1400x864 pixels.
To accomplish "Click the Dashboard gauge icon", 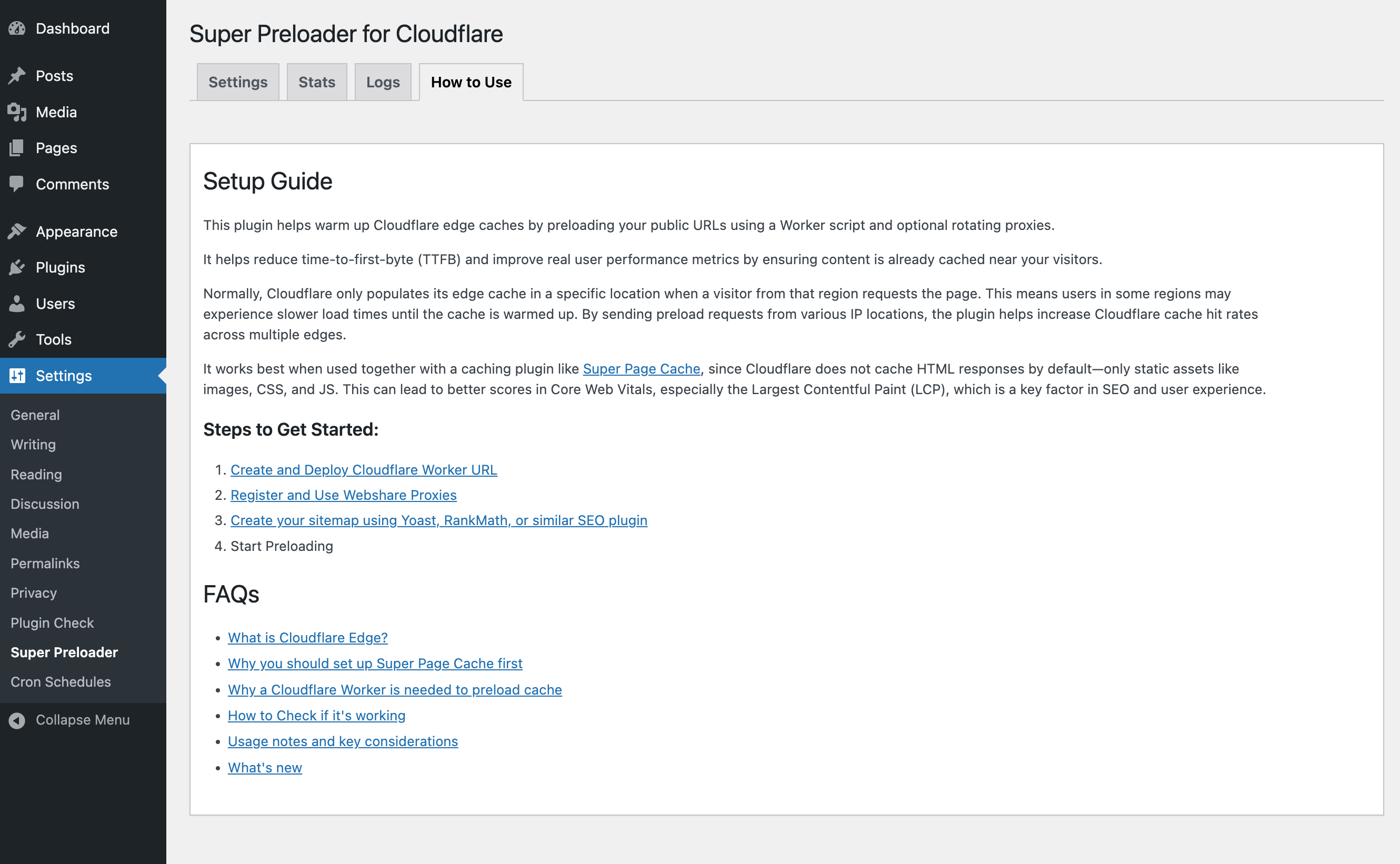I will 17,28.
